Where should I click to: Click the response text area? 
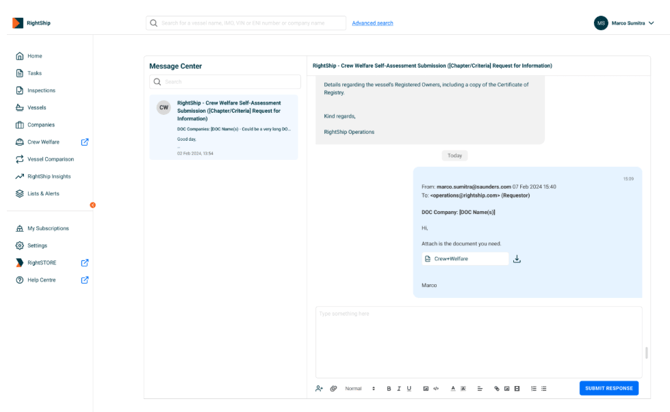coord(478,340)
